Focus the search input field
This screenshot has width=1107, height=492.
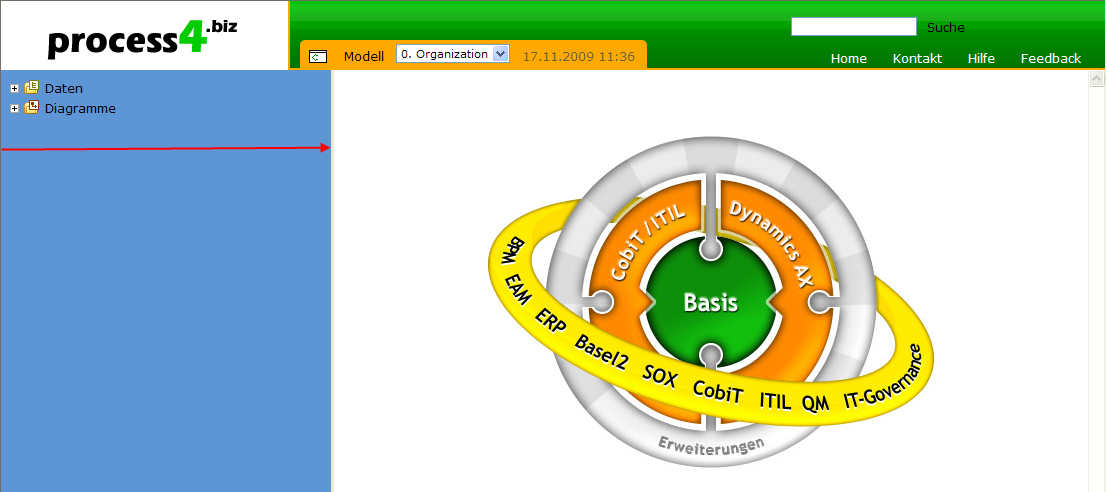[x=854, y=27]
